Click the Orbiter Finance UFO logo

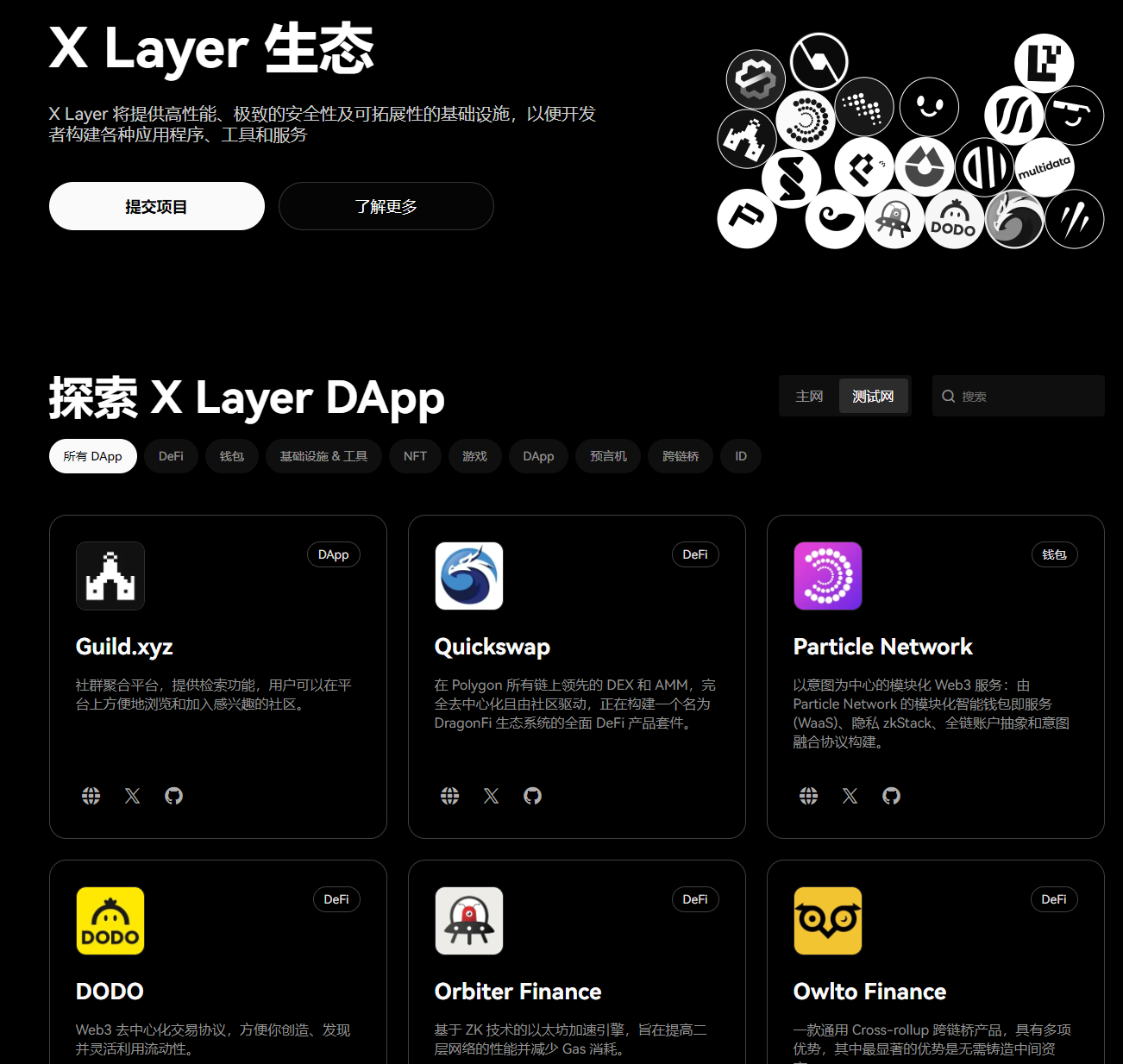469,921
